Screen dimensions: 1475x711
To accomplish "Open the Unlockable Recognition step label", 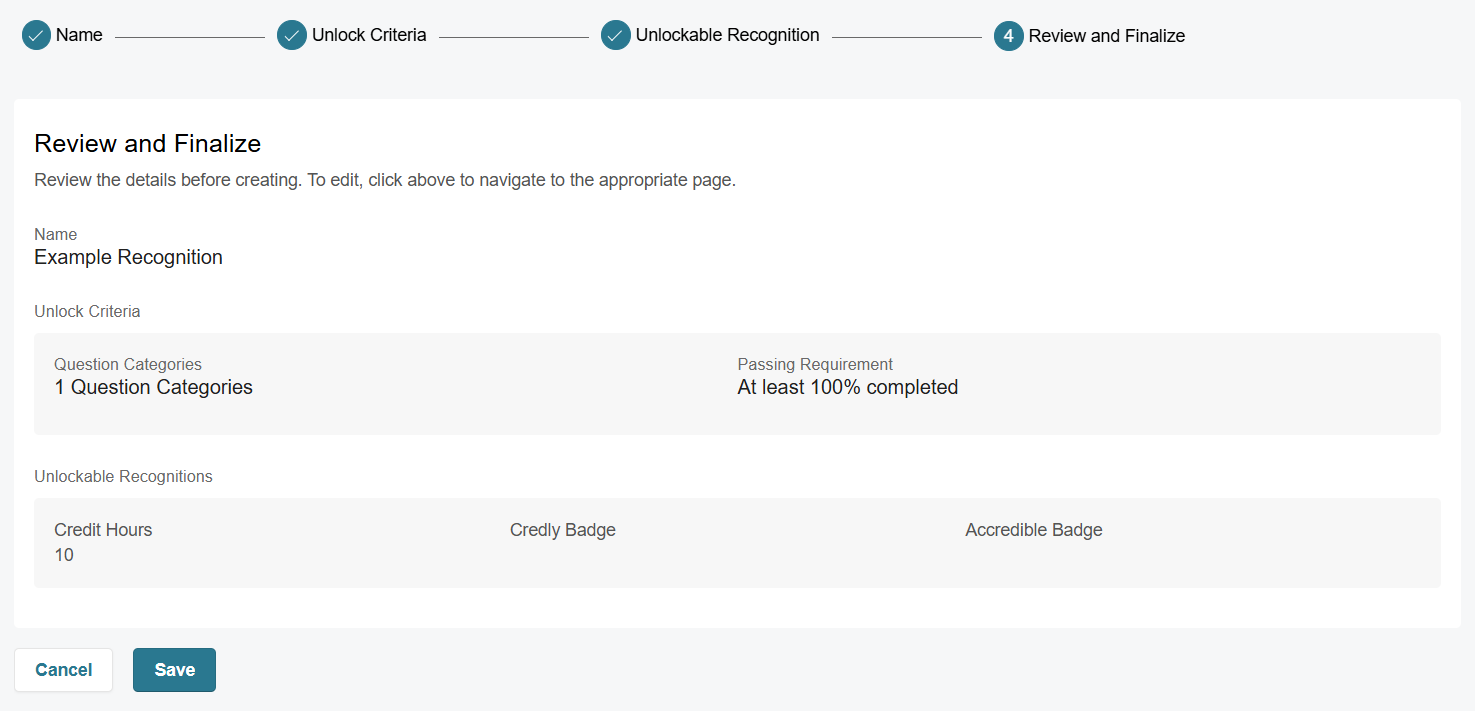I will [727, 36].
